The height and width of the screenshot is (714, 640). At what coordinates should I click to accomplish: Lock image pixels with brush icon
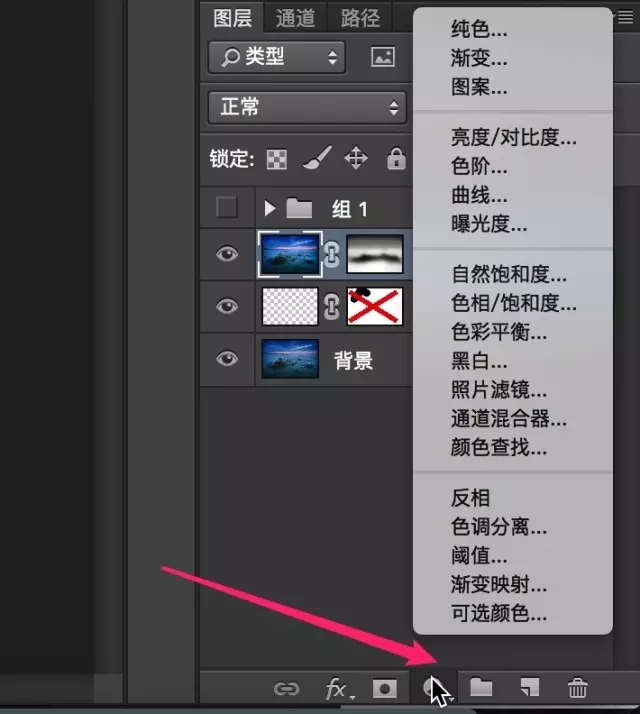315,159
